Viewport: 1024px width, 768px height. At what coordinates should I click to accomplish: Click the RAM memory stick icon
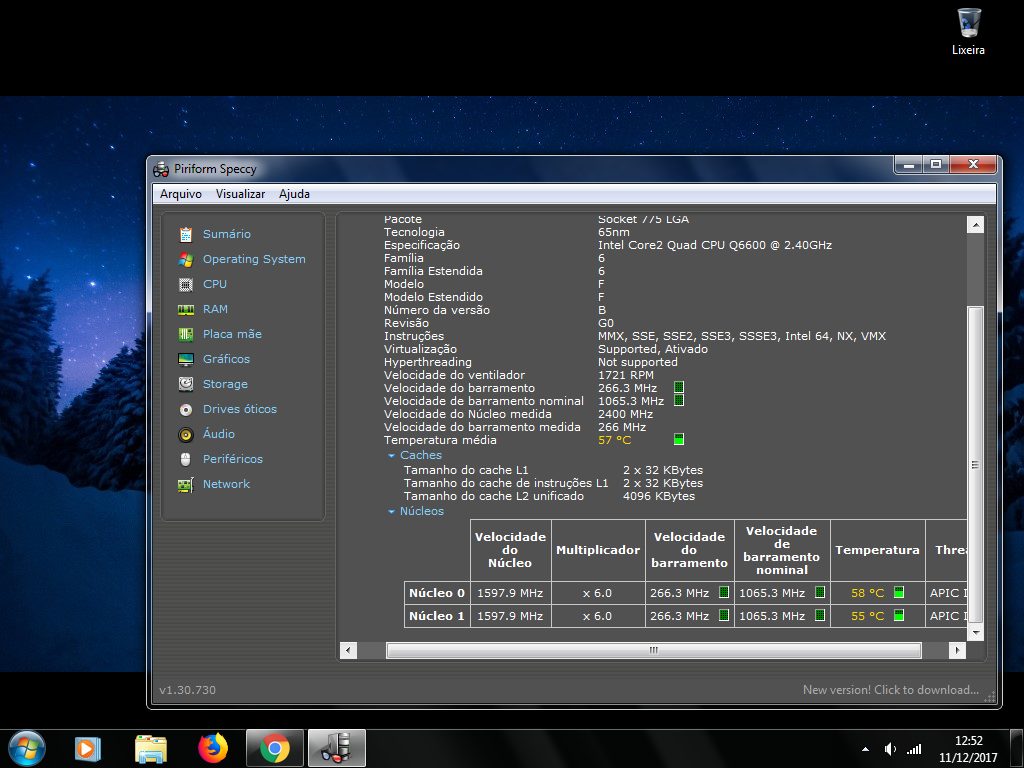coord(186,310)
